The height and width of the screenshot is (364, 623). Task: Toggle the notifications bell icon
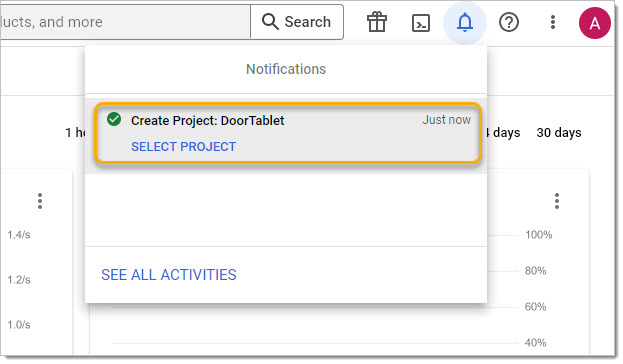click(464, 22)
